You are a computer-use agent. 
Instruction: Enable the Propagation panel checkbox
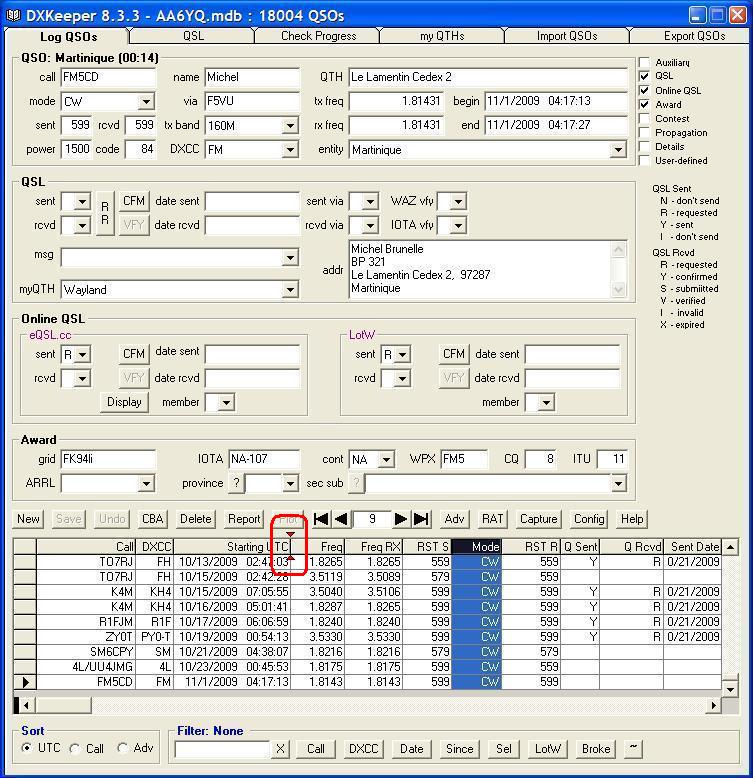click(x=644, y=132)
